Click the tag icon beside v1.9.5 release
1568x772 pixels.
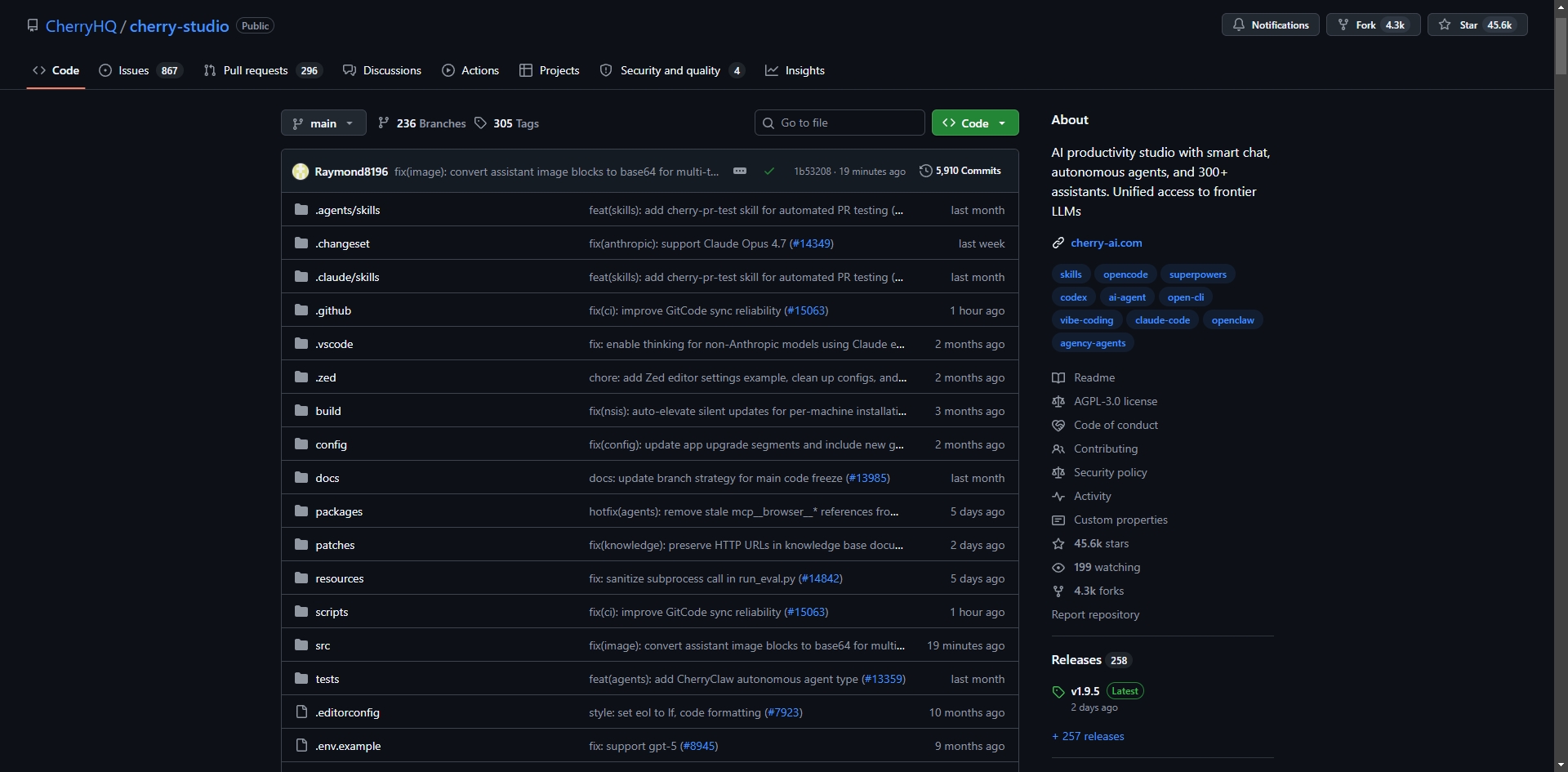click(x=1058, y=692)
